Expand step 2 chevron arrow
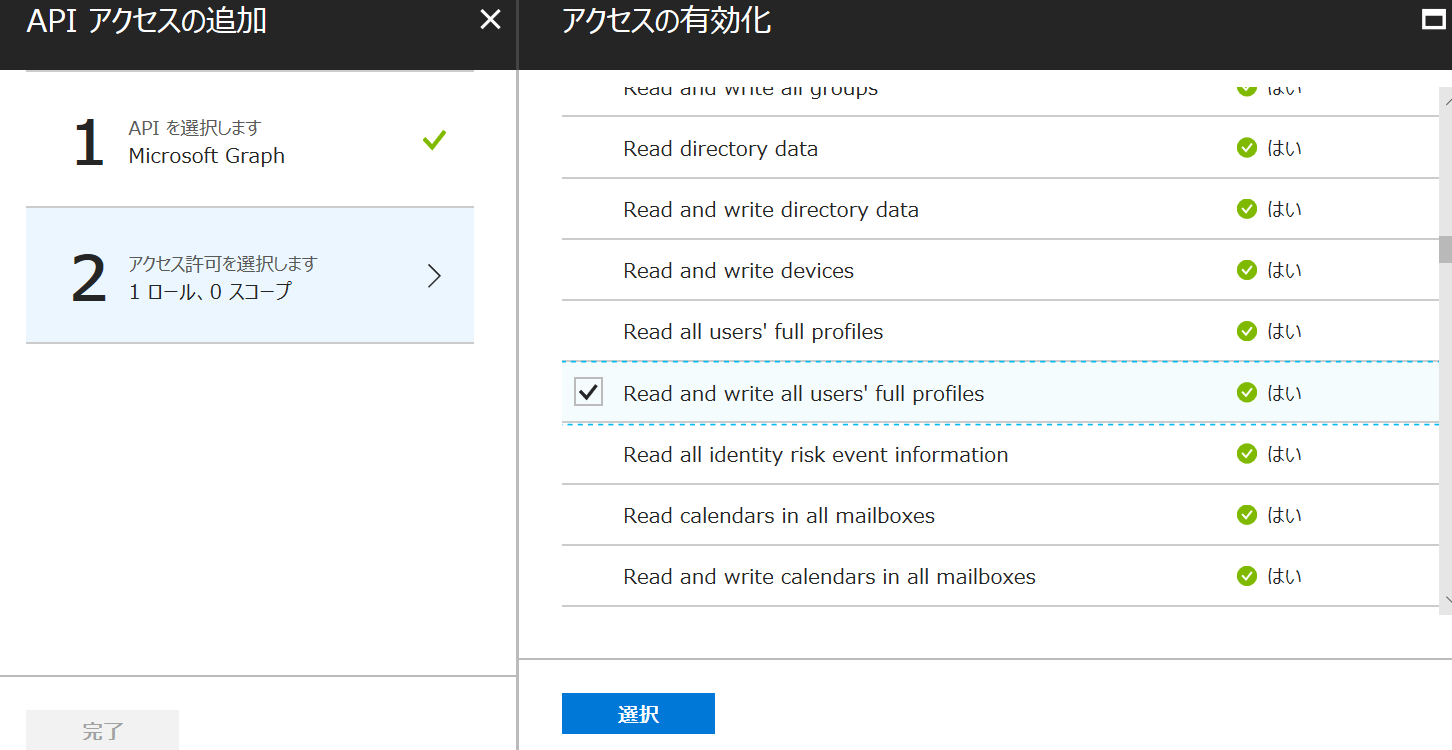Image resolution: width=1452 pixels, height=750 pixels. click(434, 277)
